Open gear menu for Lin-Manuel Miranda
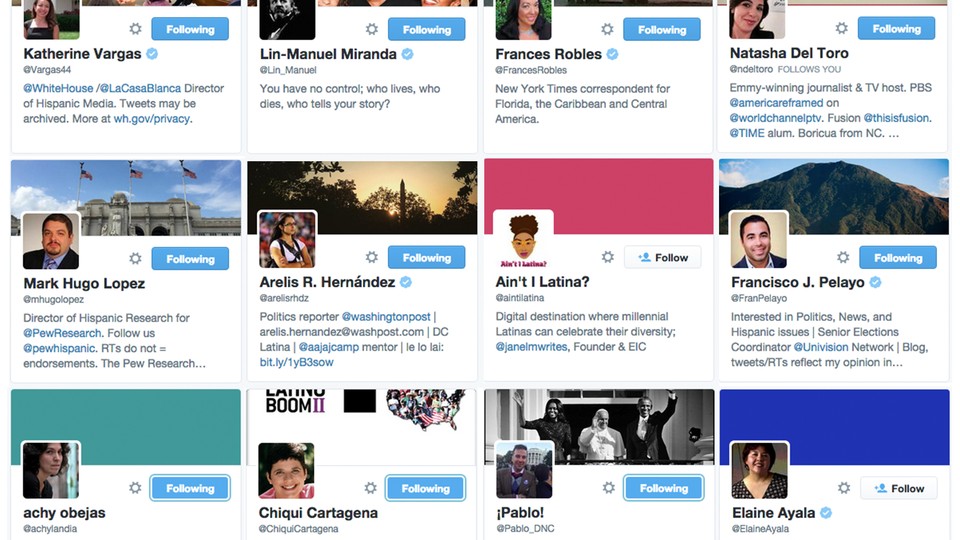The image size is (960, 540). pyautogui.click(x=372, y=29)
